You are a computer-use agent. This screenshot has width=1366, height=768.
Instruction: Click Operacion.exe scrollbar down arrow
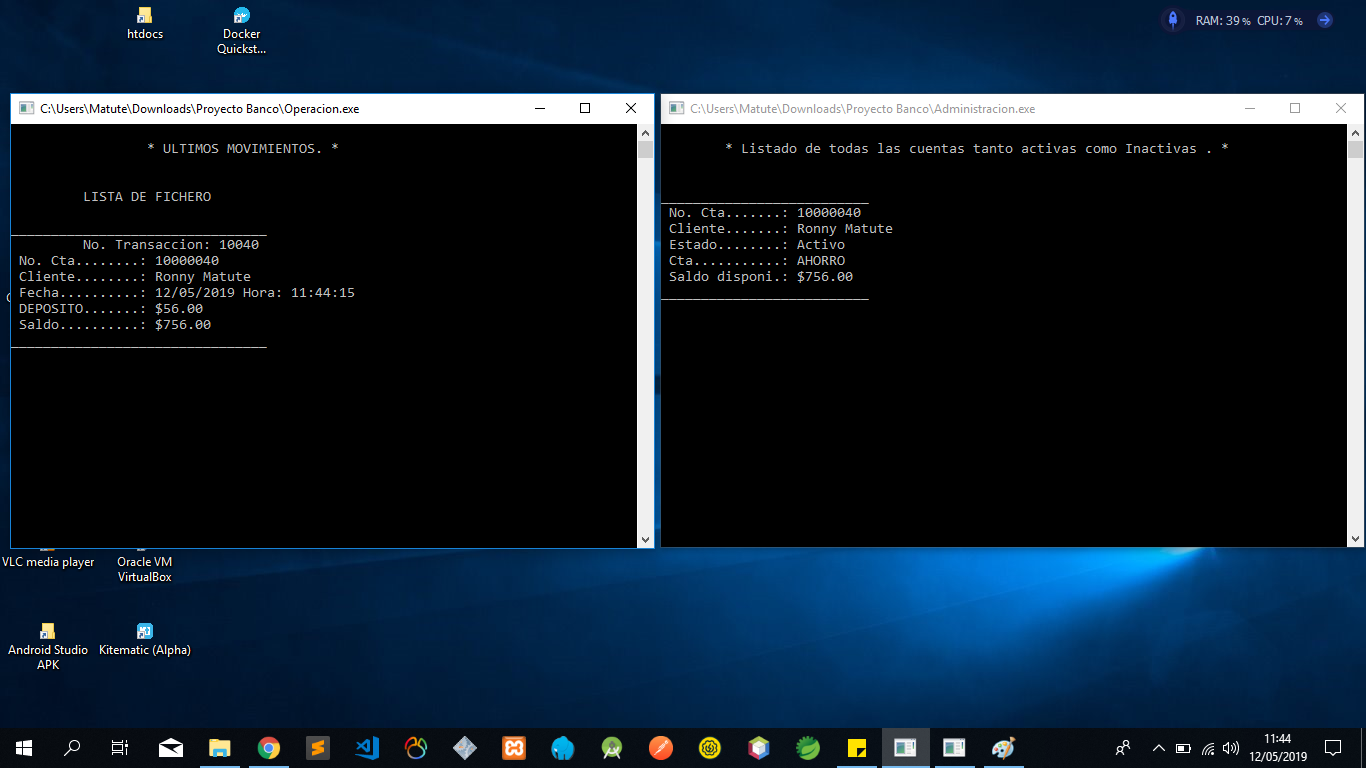(x=646, y=540)
